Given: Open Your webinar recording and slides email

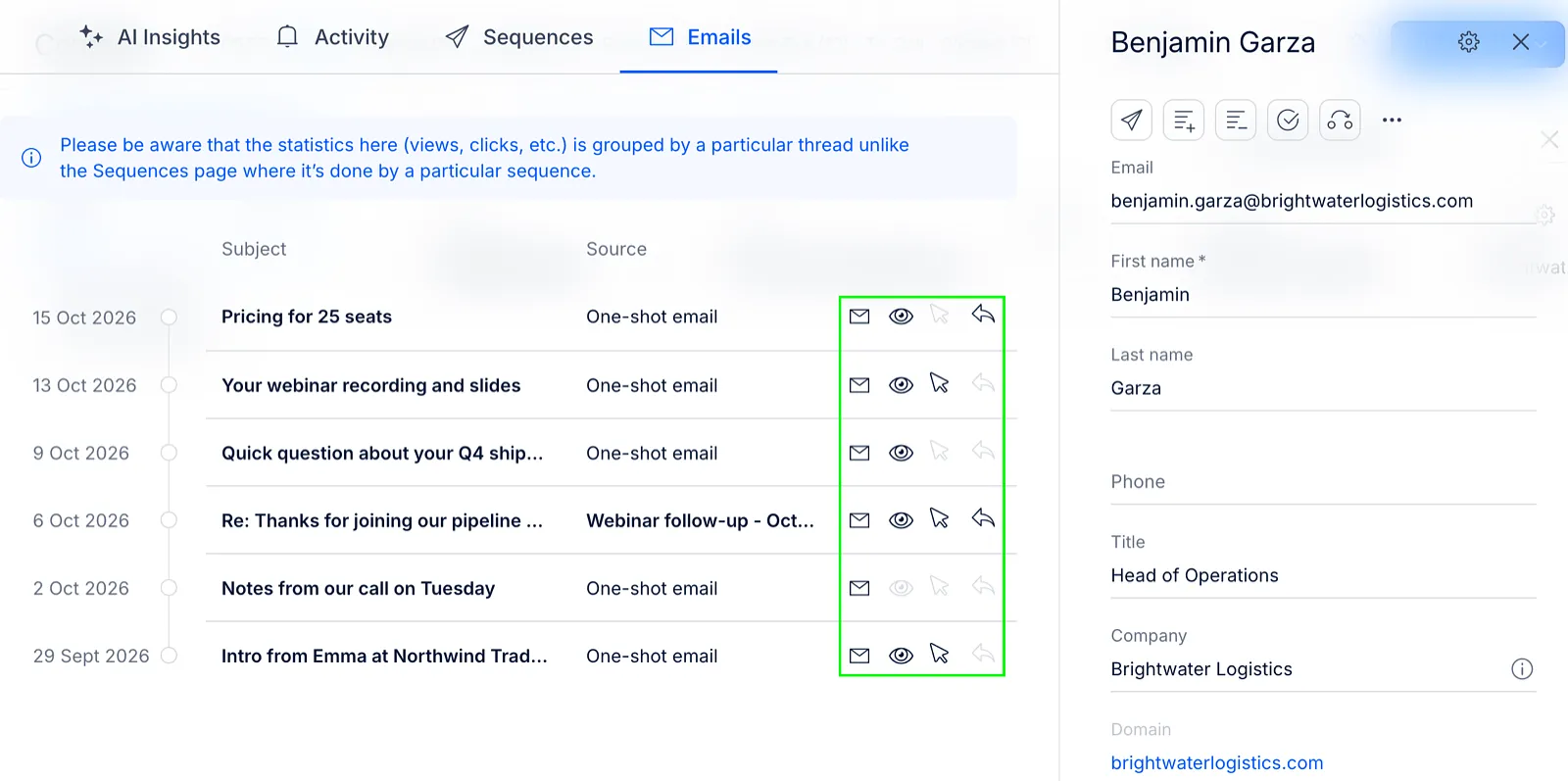Looking at the screenshot, I should 370,385.
